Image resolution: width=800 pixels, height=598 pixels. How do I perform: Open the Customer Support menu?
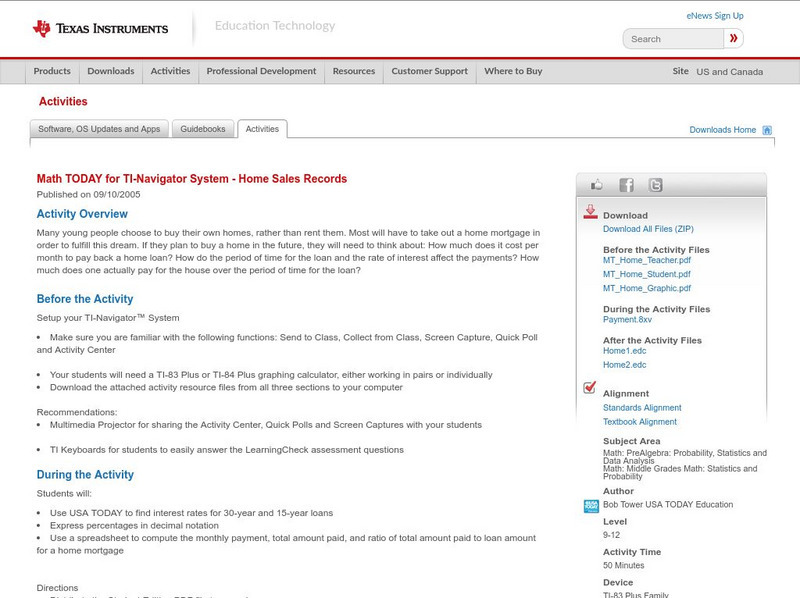pyautogui.click(x=430, y=71)
